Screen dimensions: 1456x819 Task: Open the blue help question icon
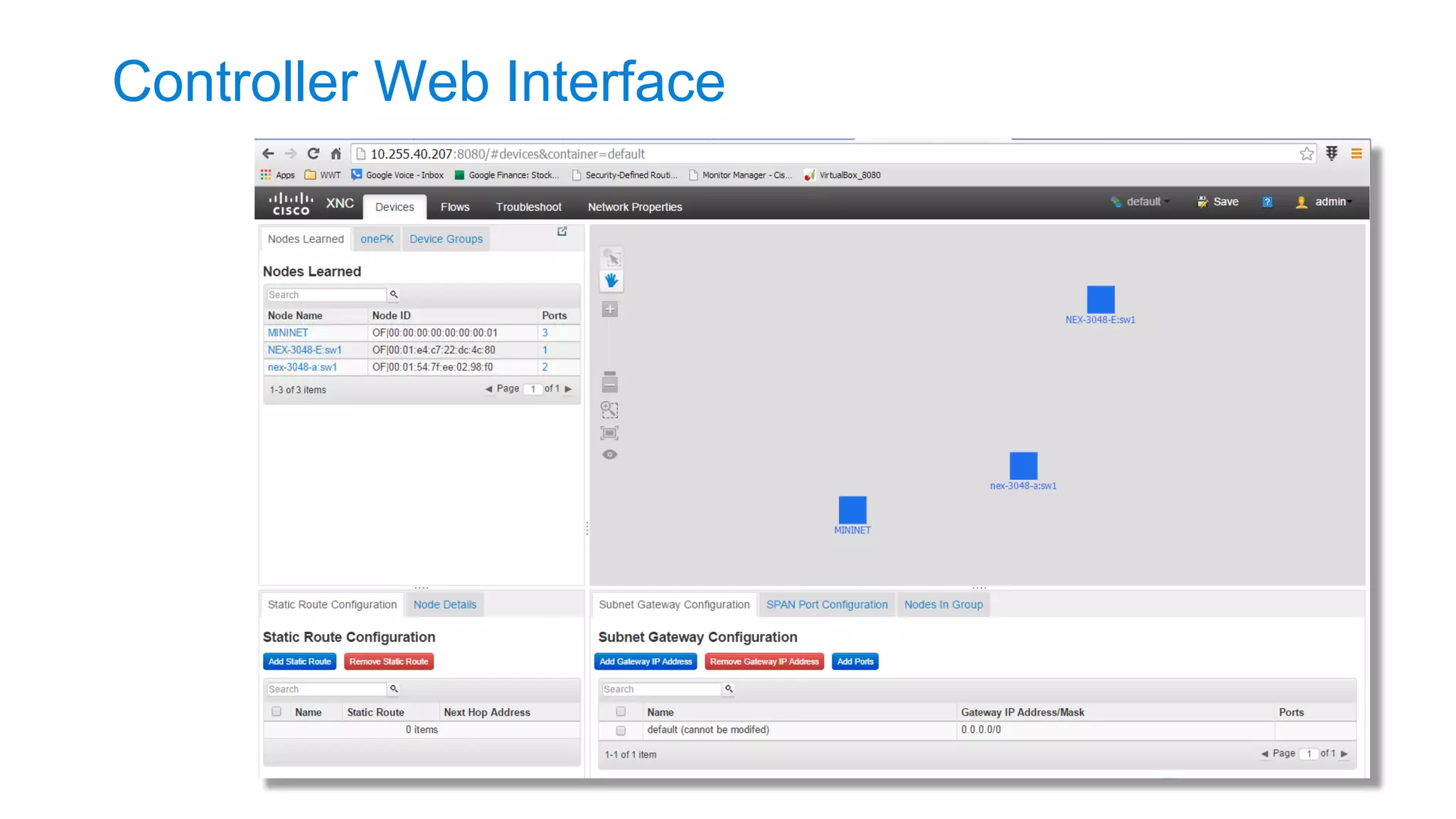pyautogui.click(x=1267, y=202)
